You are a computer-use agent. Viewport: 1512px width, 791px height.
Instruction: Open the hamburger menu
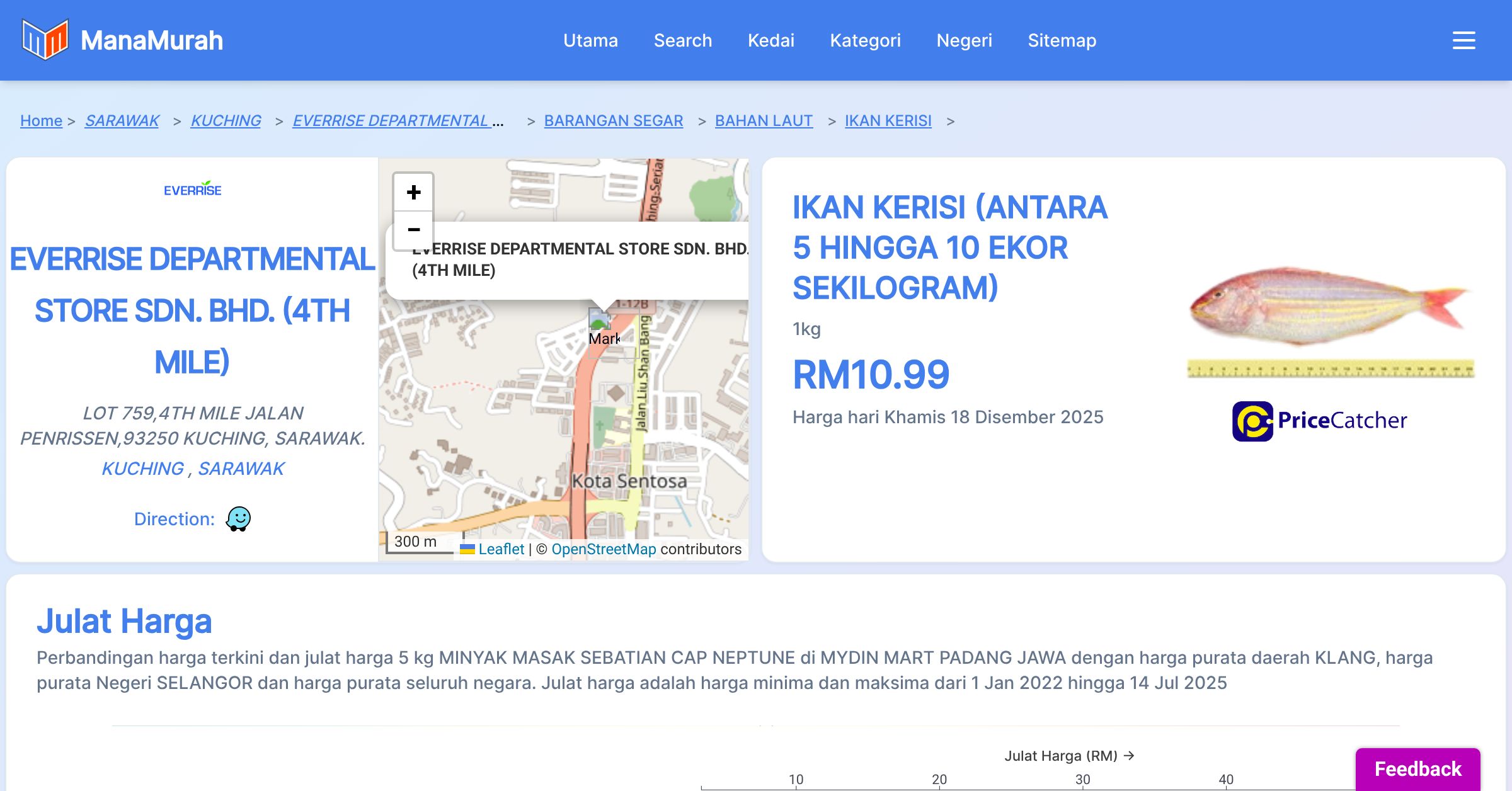click(x=1463, y=40)
